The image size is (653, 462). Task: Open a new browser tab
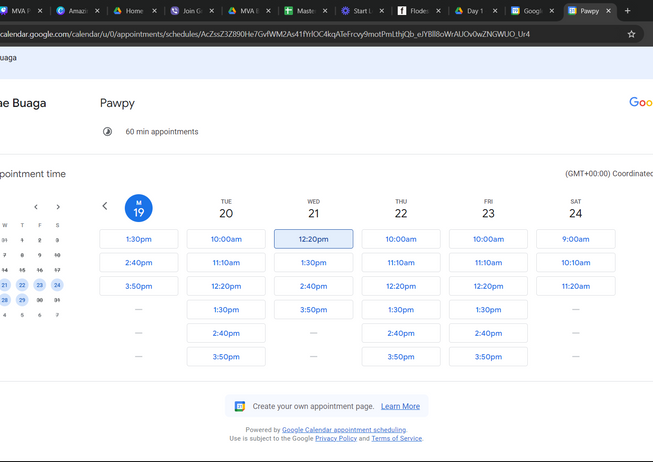click(x=627, y=11)
